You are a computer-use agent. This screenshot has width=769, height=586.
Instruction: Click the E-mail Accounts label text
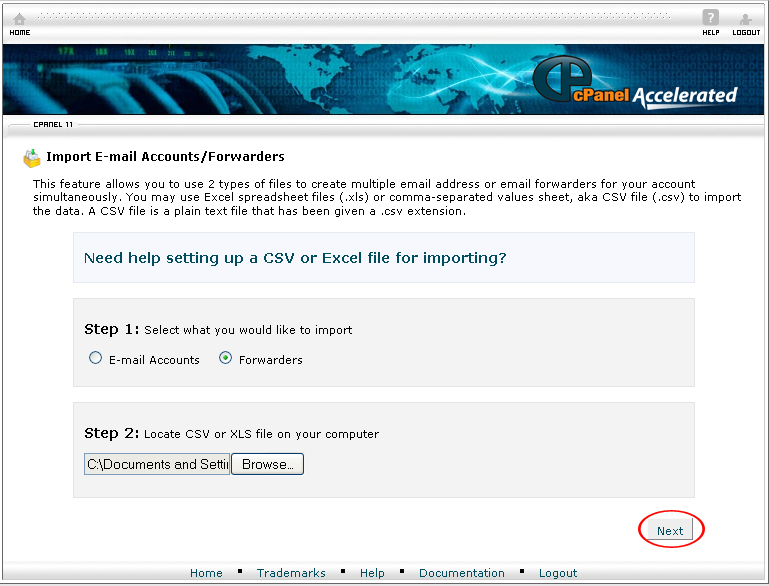click(154, 360)
